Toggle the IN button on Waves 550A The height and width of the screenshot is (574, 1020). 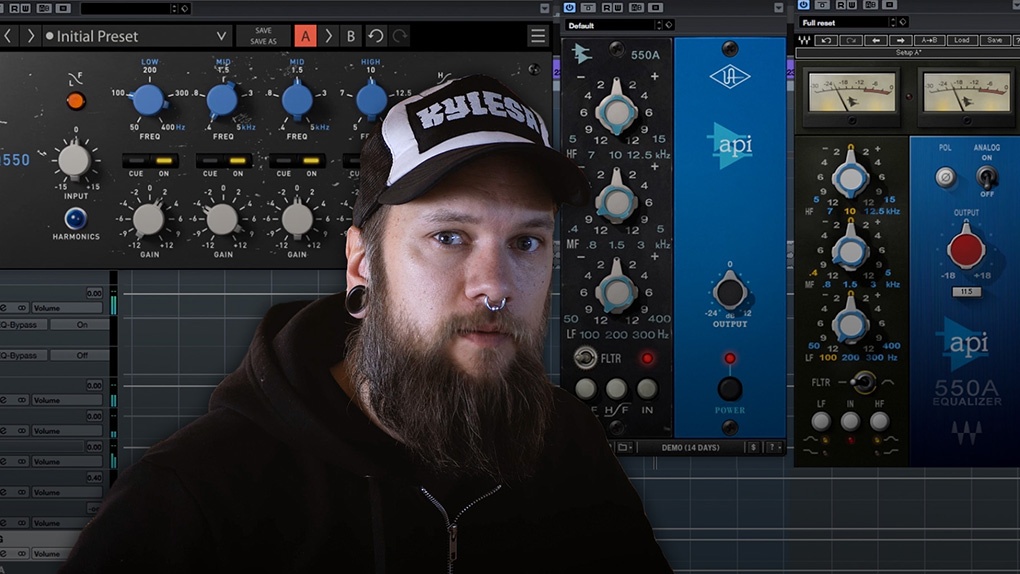[850, 422]
